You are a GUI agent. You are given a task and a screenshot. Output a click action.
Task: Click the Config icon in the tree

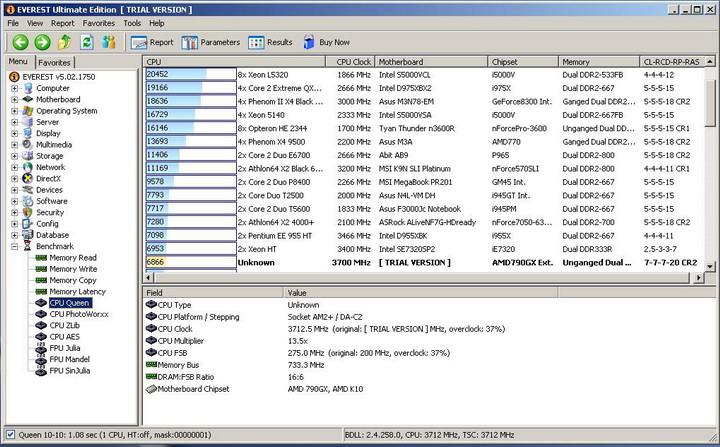point(28,224)
